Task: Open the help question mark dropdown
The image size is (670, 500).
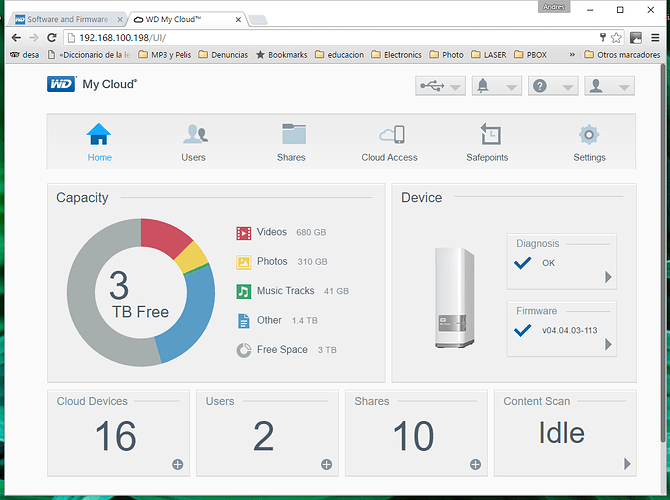Action: click(553, 86)
